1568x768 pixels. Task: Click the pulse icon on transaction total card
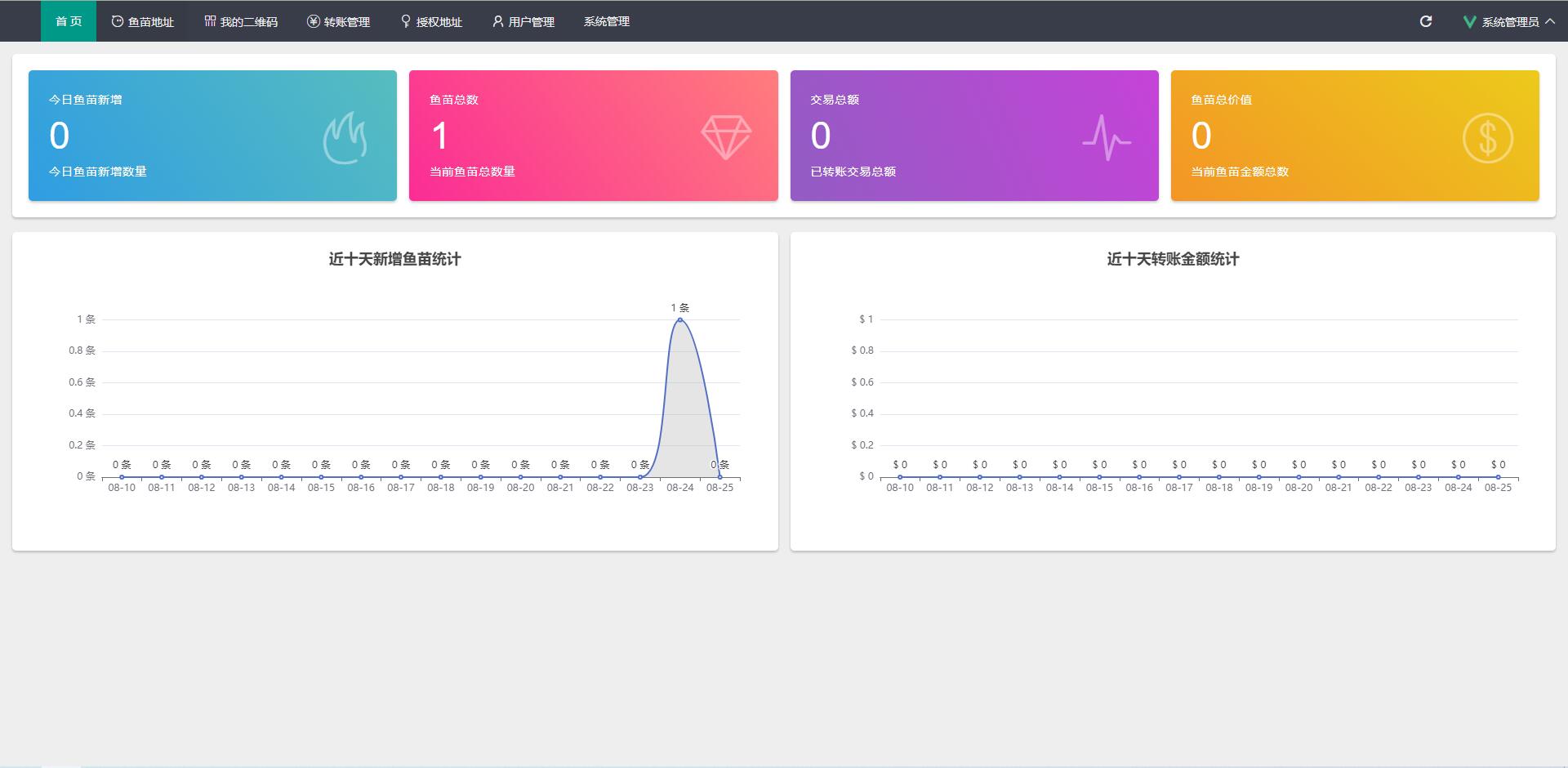point(1107,137)
